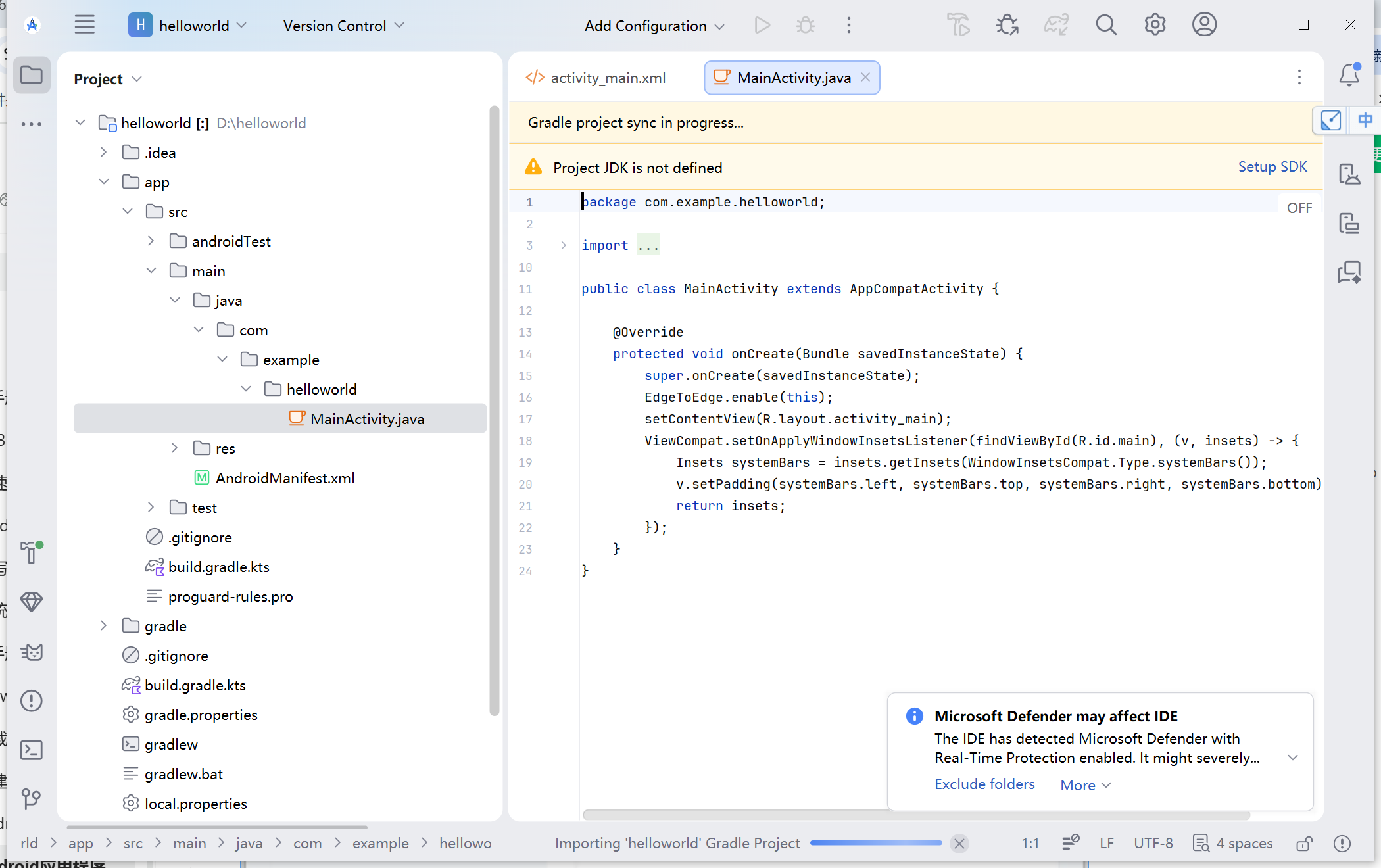Expand the gradle folder
This screenshot has height=868, width=1381.
coord(103,626)
